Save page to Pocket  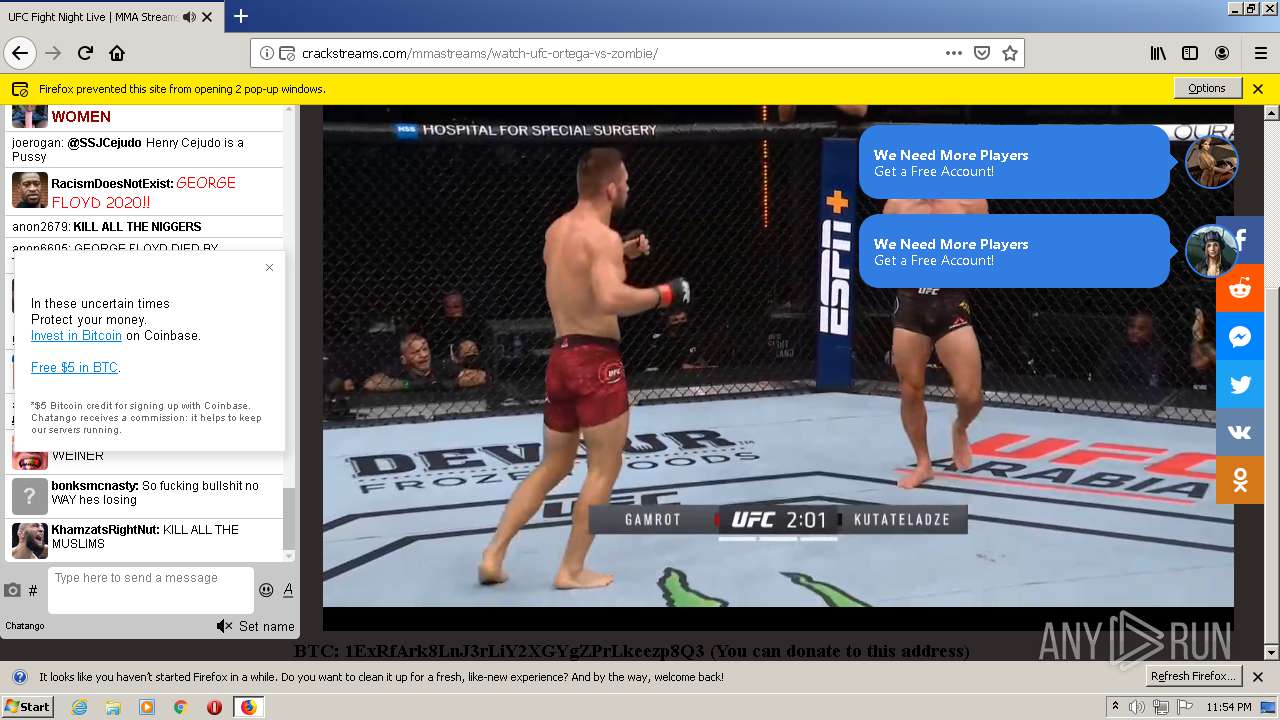pyautogui.click(x=982, y=53)
